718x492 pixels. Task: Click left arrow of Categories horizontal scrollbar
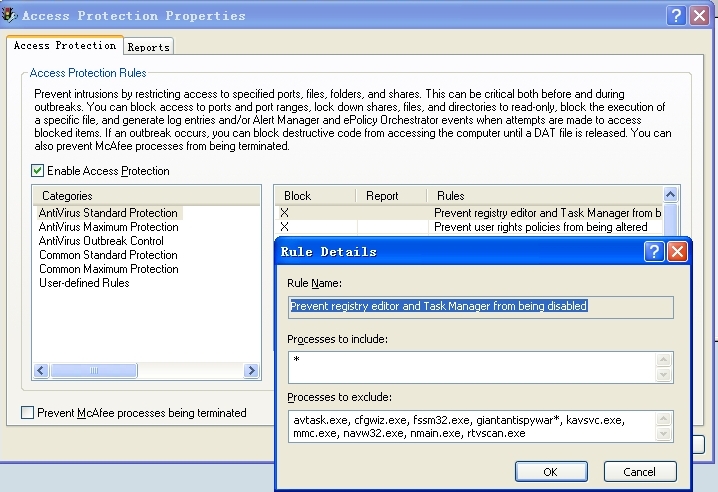pos(41,371)
